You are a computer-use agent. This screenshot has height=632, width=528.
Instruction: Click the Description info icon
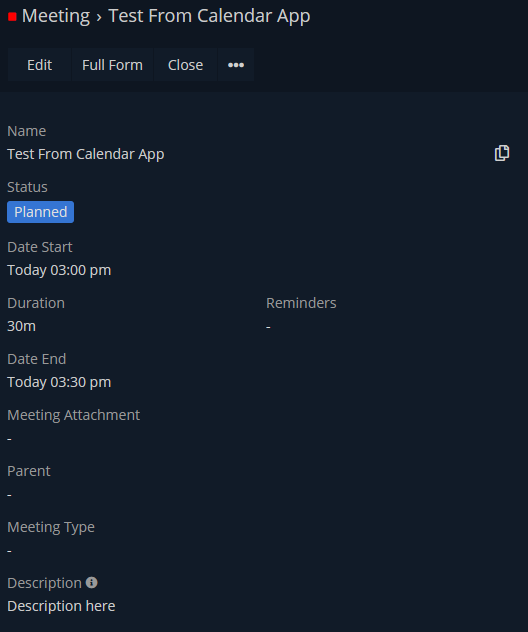(x=91, y=582)
